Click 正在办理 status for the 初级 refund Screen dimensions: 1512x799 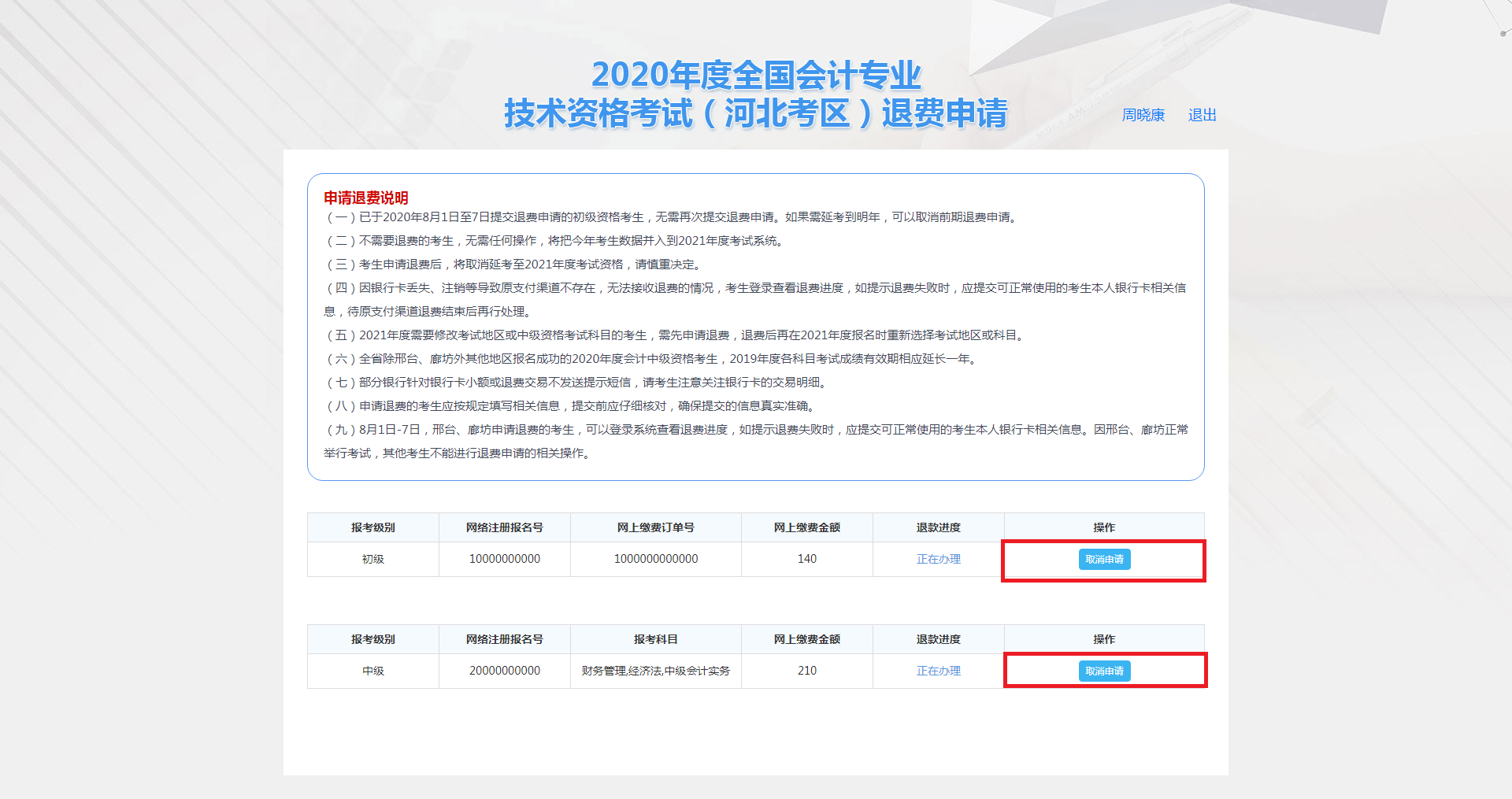coord(937,559)
